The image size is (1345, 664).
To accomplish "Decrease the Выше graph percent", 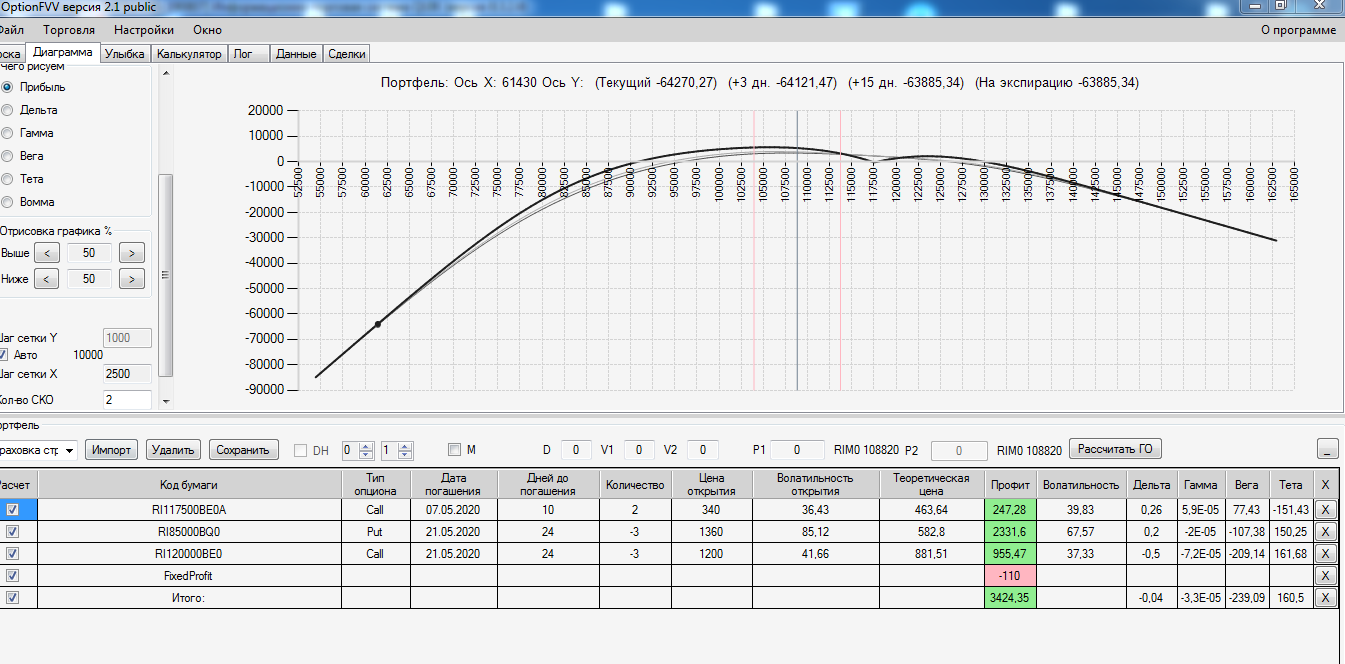I will 48,253.
